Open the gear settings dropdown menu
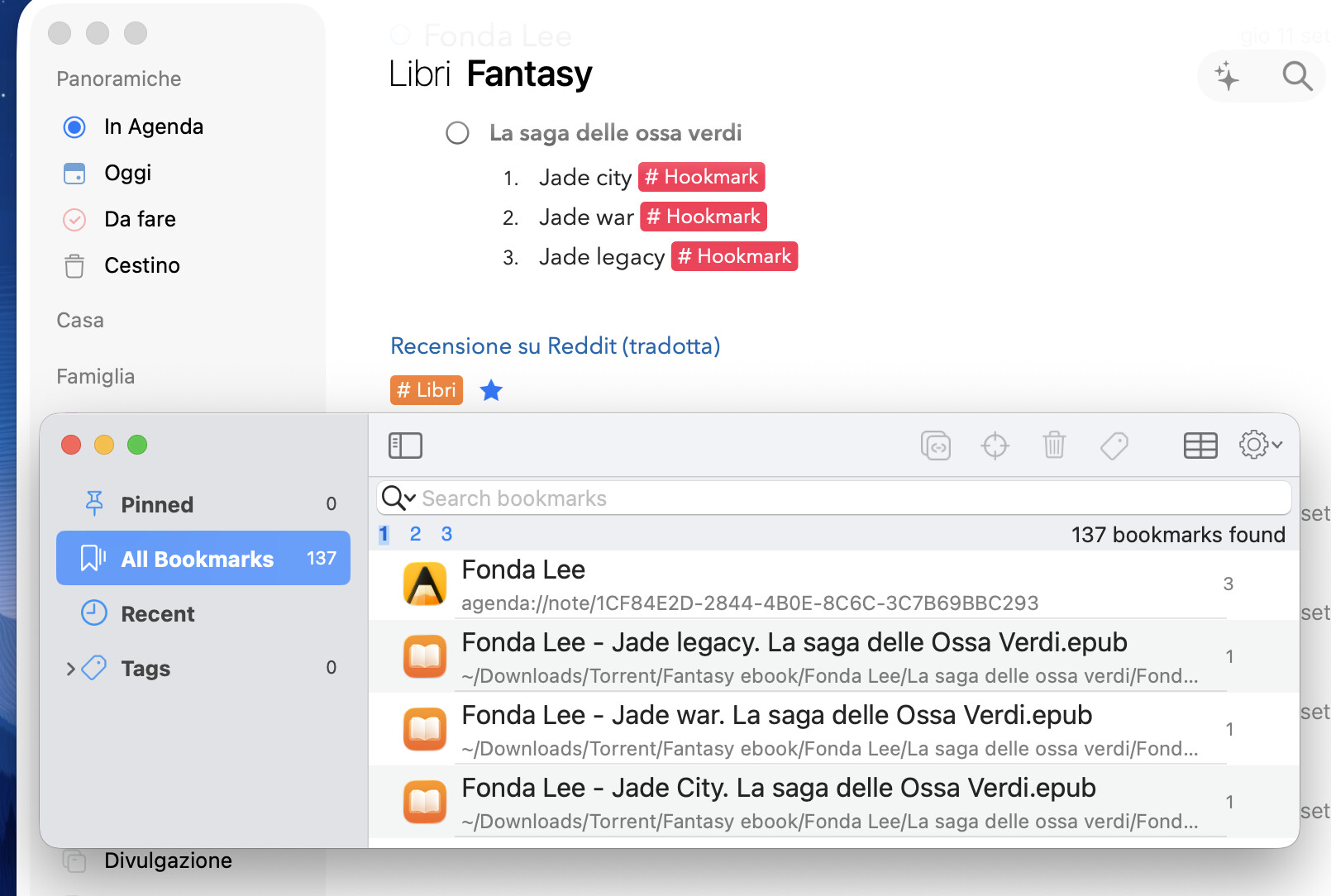The height and width of the screenshot is (896, 1331). tap(1260, 445)
